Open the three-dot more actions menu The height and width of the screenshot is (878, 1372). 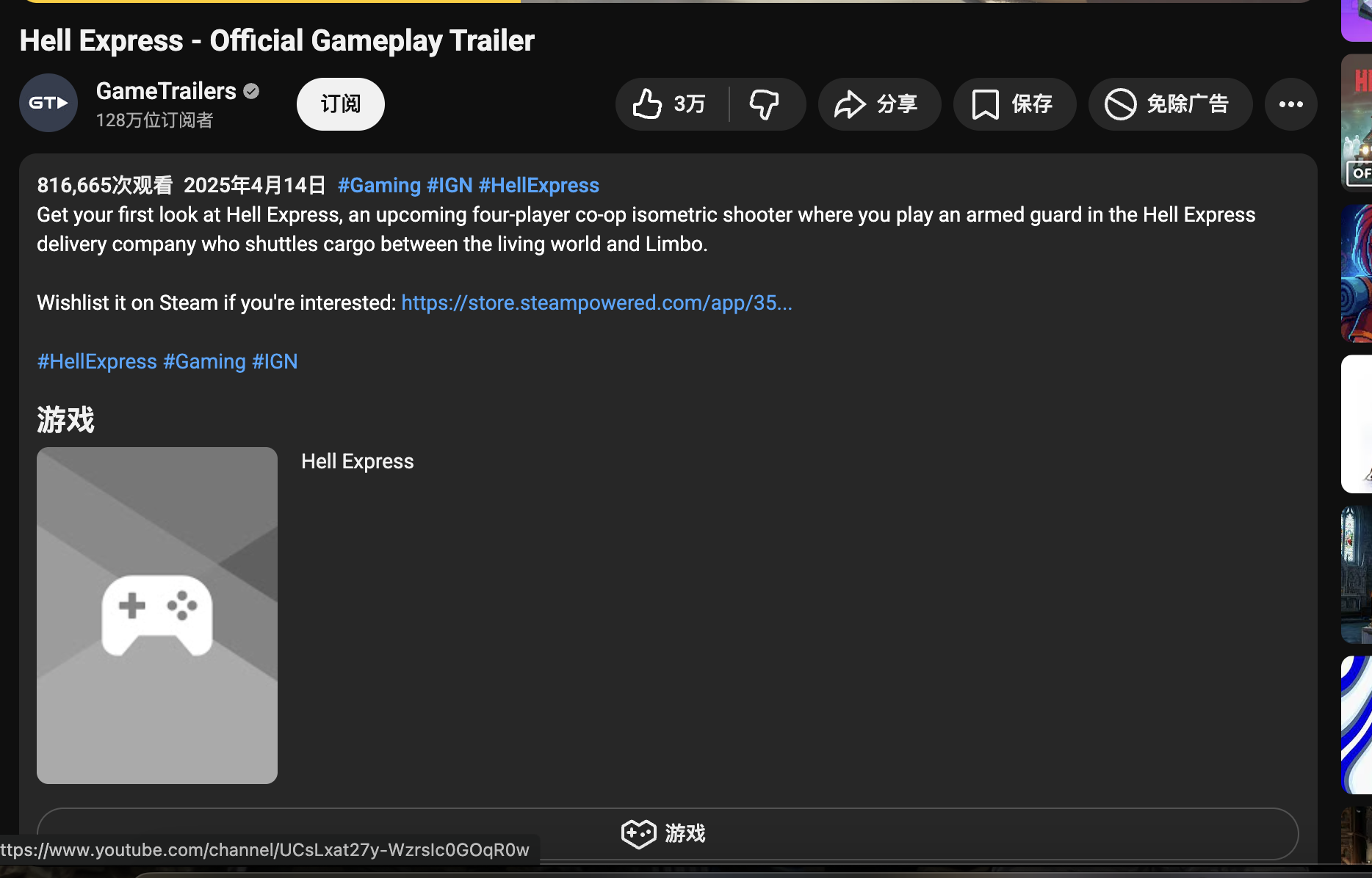(x=1290, y=104)
